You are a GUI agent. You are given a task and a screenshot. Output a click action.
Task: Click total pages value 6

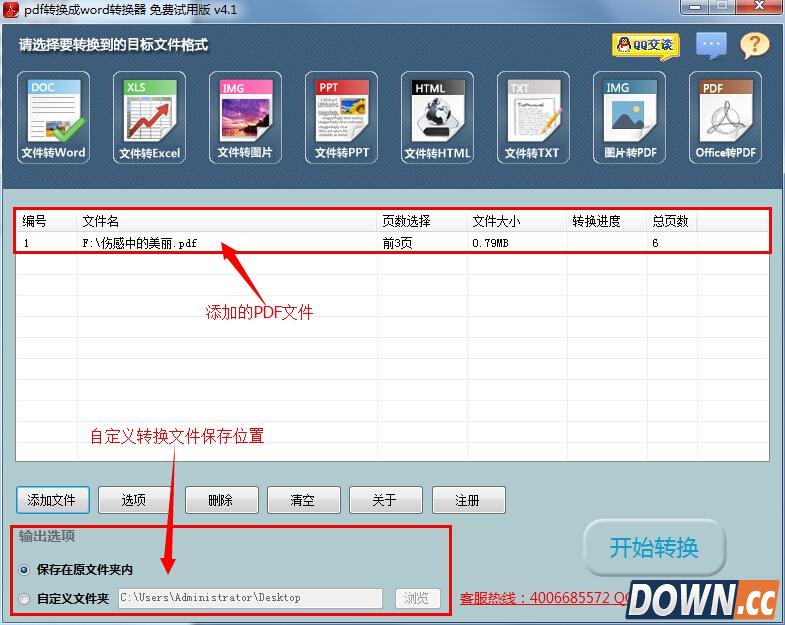(655, 243)
